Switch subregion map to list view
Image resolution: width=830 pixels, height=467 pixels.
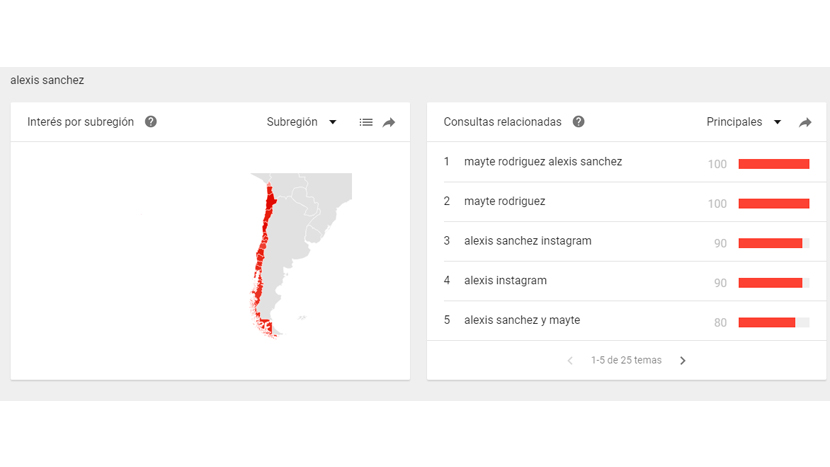pos(366,122)
